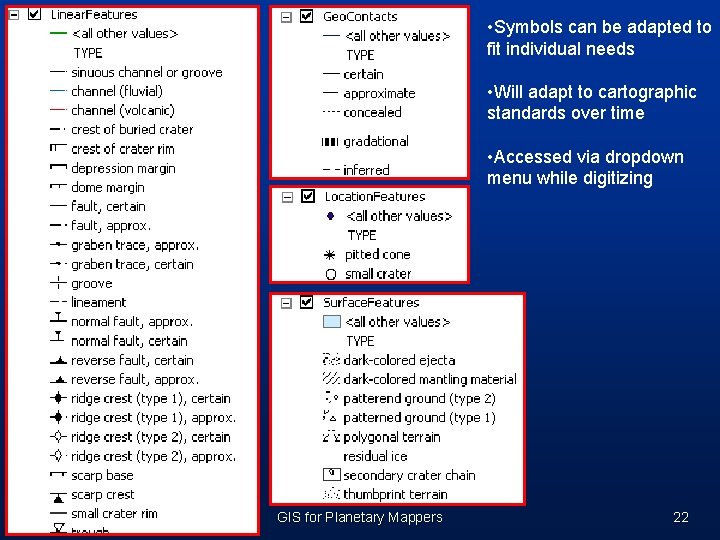Click the green line symbol under LinearFeatures
This screenshot has height=540, width=720.
click(x=58, y=34)
